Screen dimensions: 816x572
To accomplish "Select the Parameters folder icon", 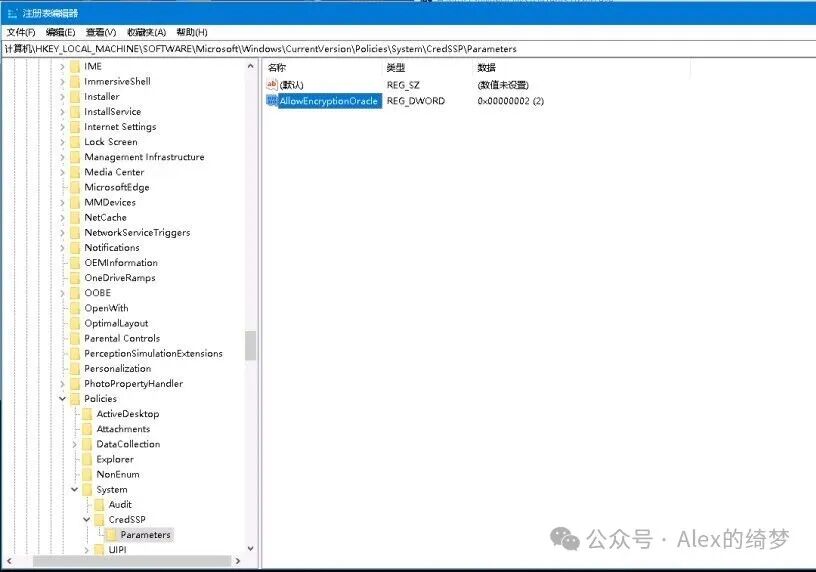I will click(x=111, y=535).
